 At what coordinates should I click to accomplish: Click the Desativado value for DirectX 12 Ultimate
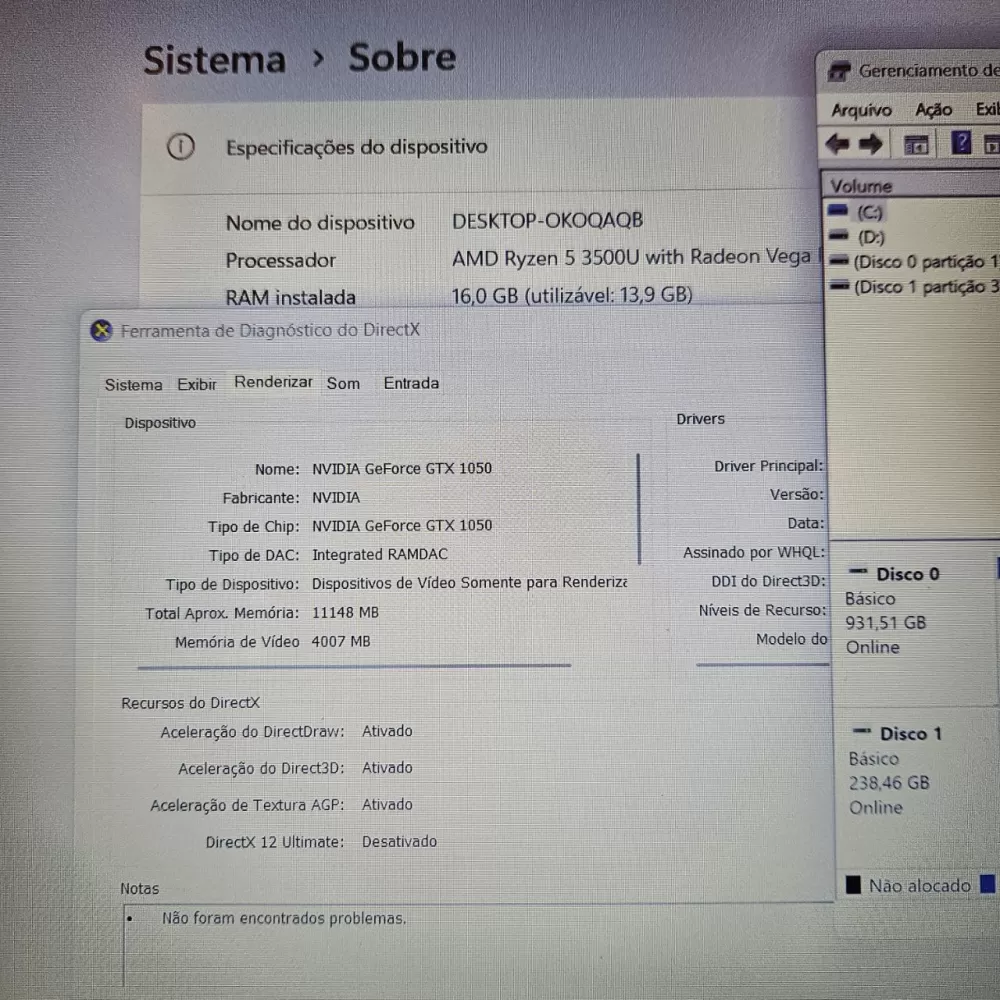pos(399,842)
